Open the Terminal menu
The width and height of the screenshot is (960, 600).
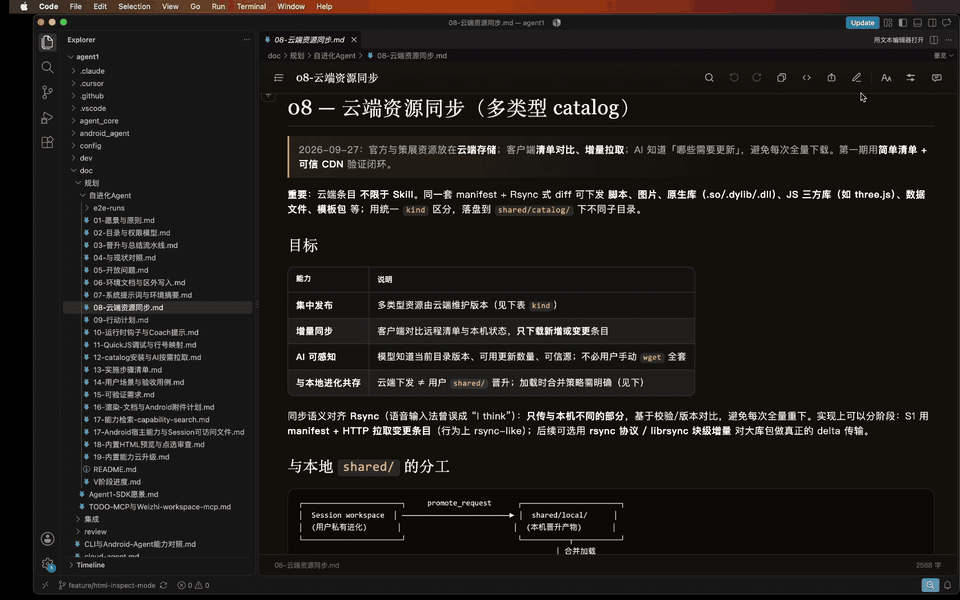coord(251,6)
